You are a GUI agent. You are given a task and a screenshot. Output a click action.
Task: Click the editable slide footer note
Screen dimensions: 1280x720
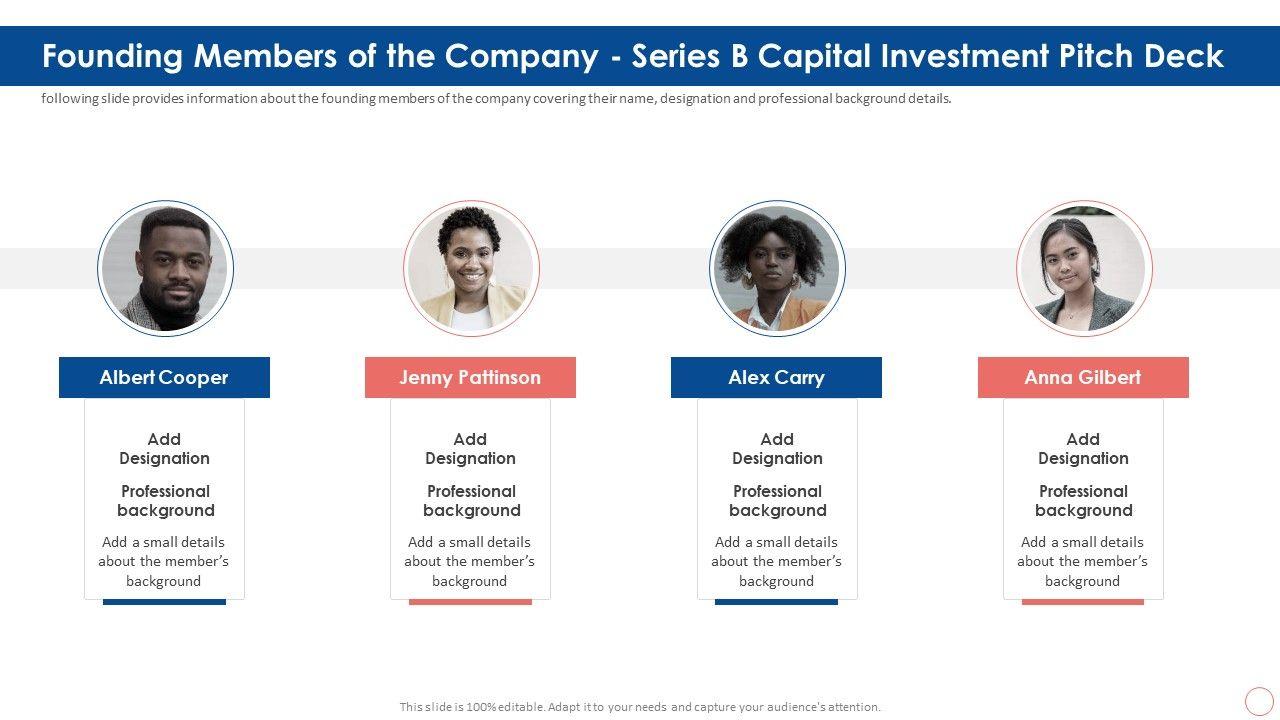640,707
